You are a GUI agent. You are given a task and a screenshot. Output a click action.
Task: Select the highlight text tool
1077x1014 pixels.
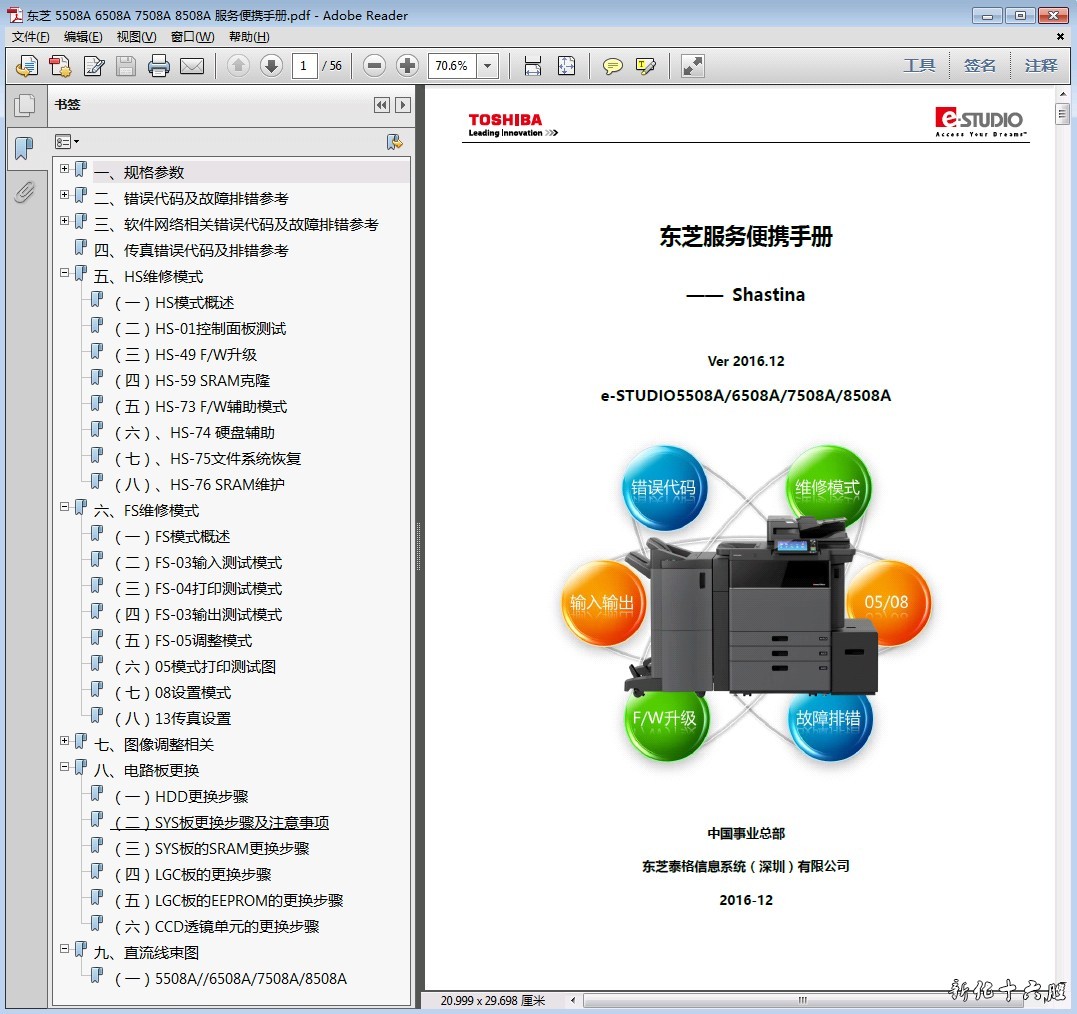pos(646,66)
